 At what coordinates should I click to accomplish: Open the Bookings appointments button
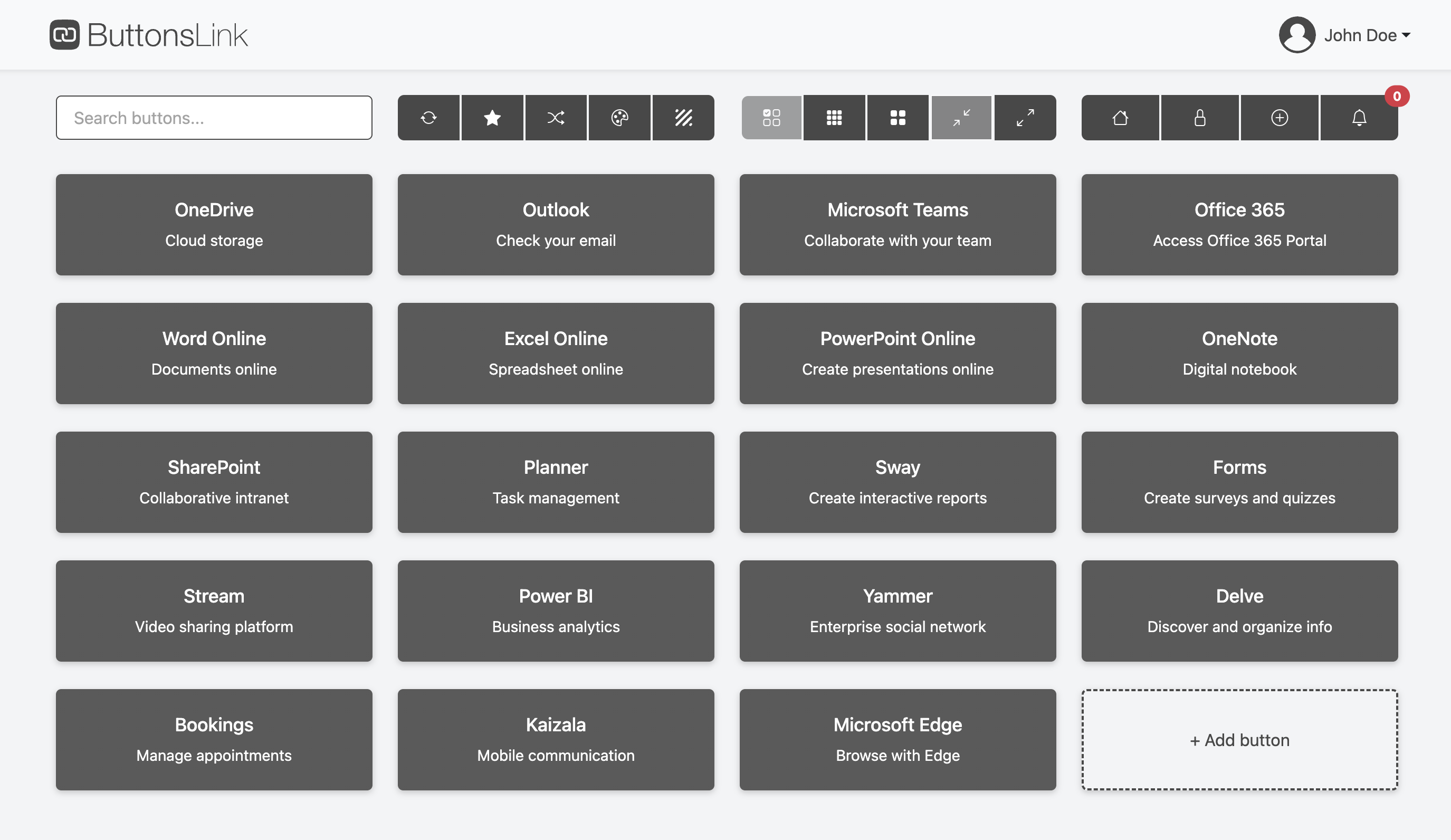click(x=214, y=740)
